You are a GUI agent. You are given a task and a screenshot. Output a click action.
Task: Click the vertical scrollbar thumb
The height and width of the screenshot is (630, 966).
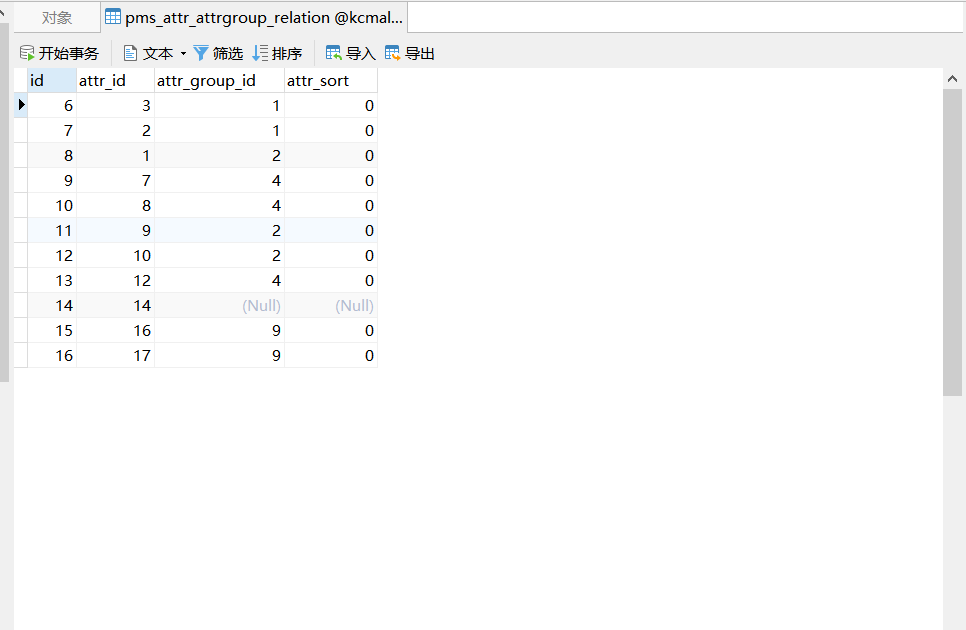coord(952,243)
